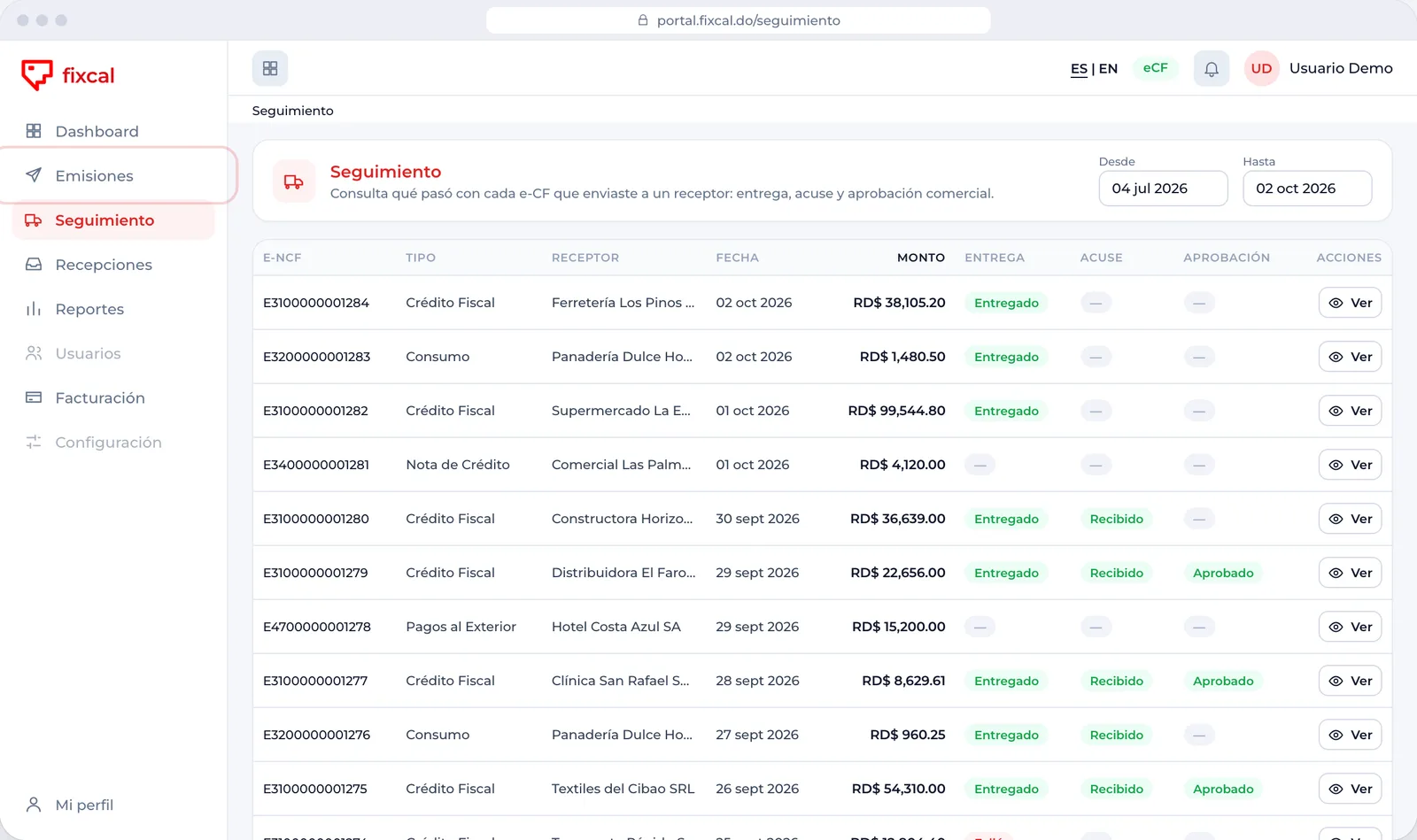Click the Recepciones inbox icon

pyautogui.click(x=34, y=264)
